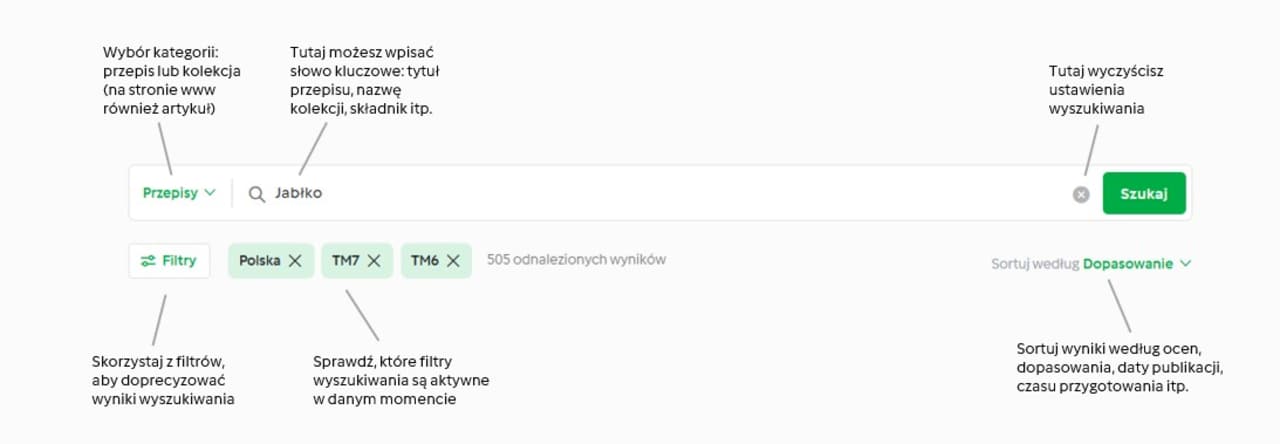
Task: Click the annotation about clearing wyszukiwania settings
Action: pyautogui.click(x=1105, y=90)
